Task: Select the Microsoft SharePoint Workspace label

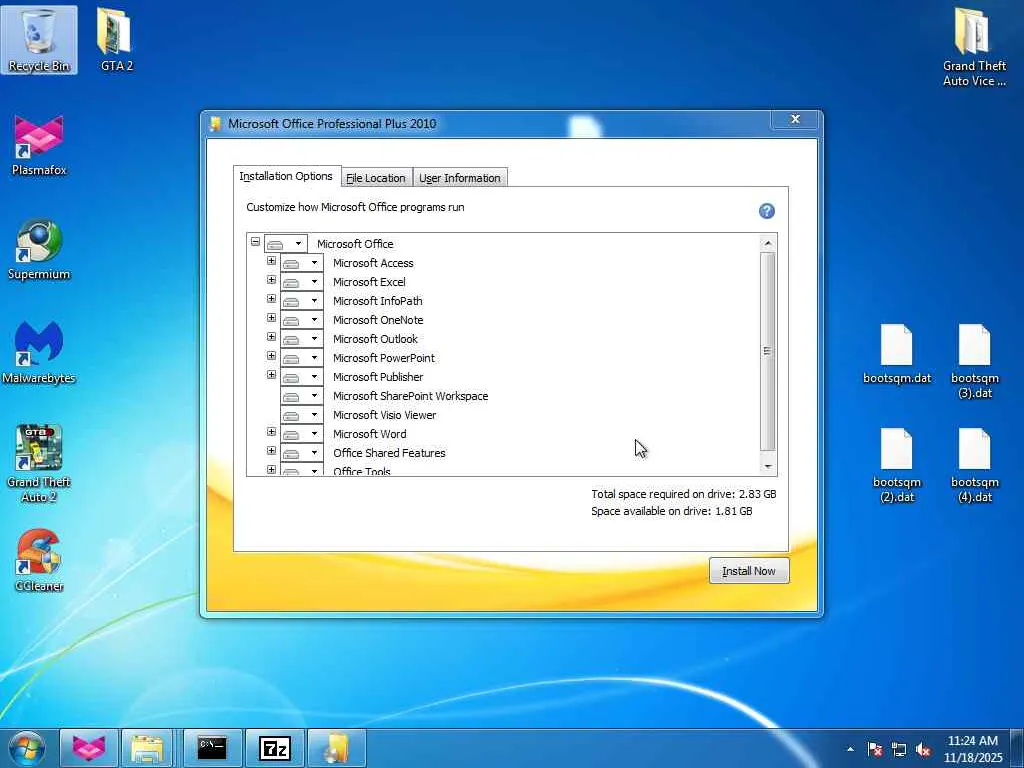Action: point(410,396)
